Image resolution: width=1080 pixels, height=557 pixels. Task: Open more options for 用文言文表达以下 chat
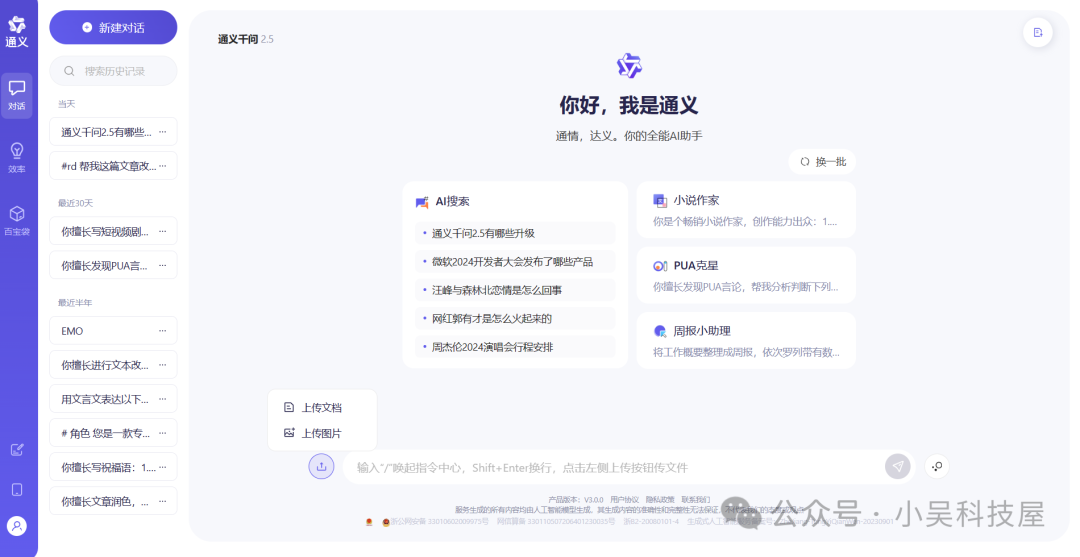[163, 399]
